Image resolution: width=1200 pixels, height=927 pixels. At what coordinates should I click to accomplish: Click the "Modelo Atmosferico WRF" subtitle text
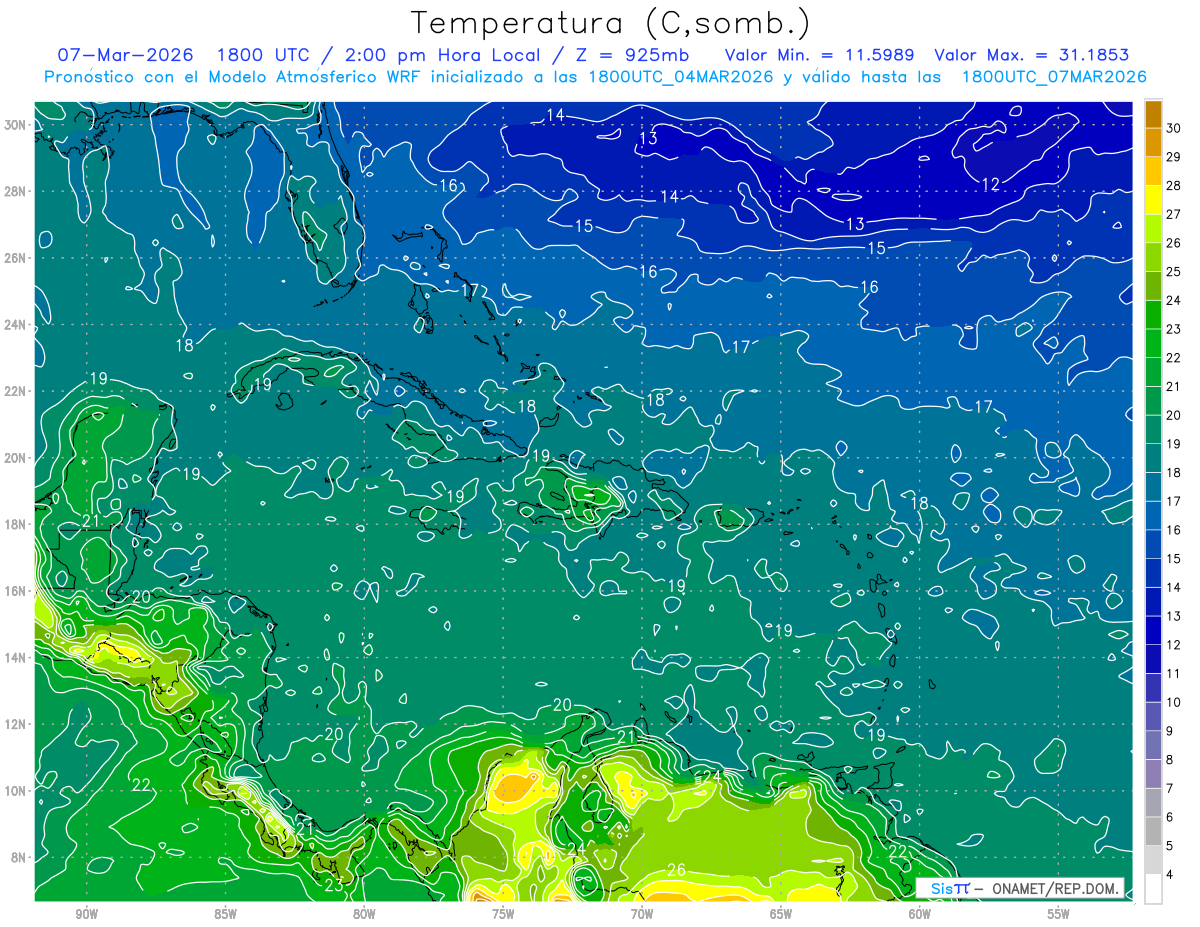click(314, 77)
